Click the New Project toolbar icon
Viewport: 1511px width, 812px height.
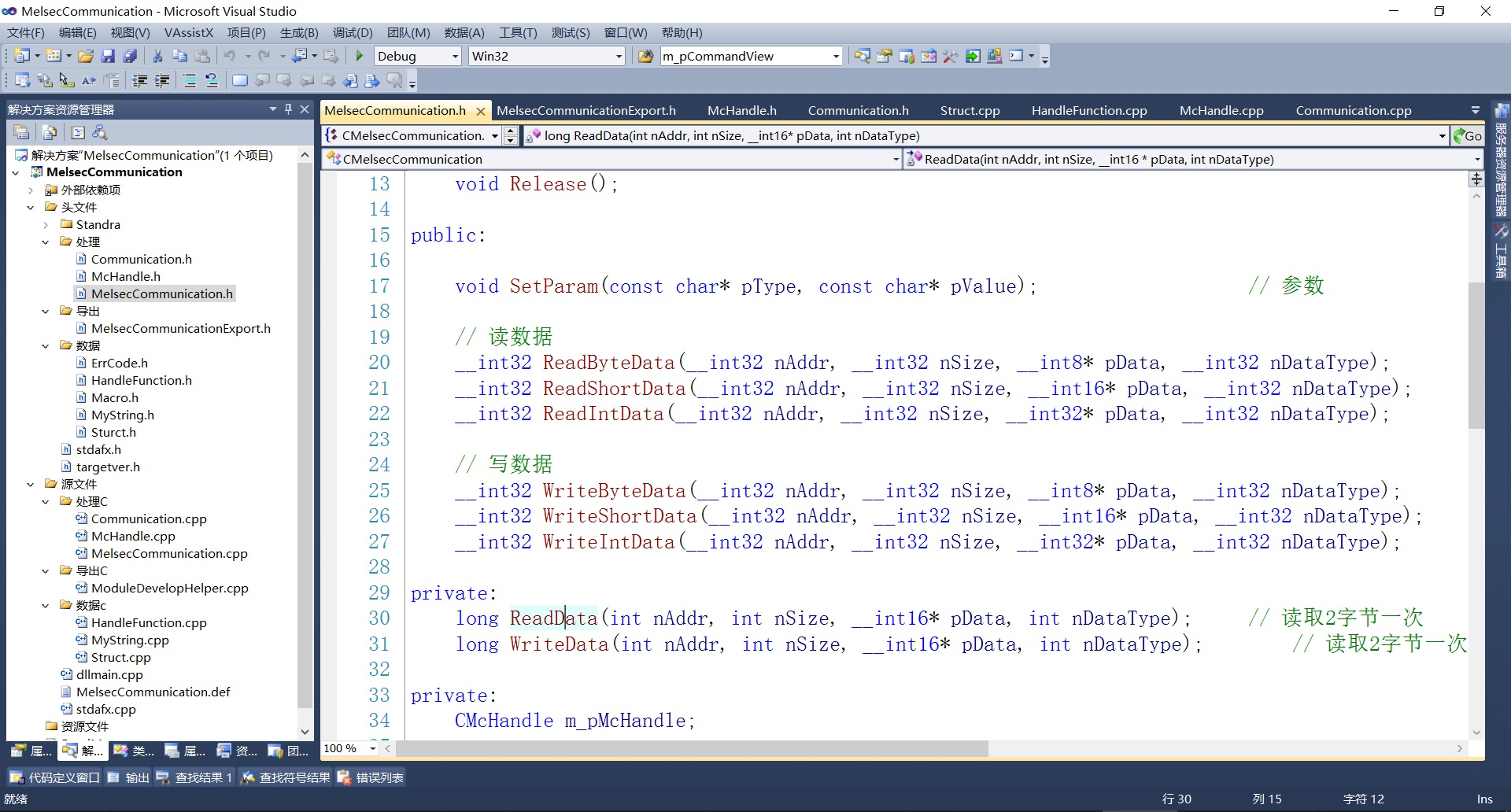click(21, 56)
